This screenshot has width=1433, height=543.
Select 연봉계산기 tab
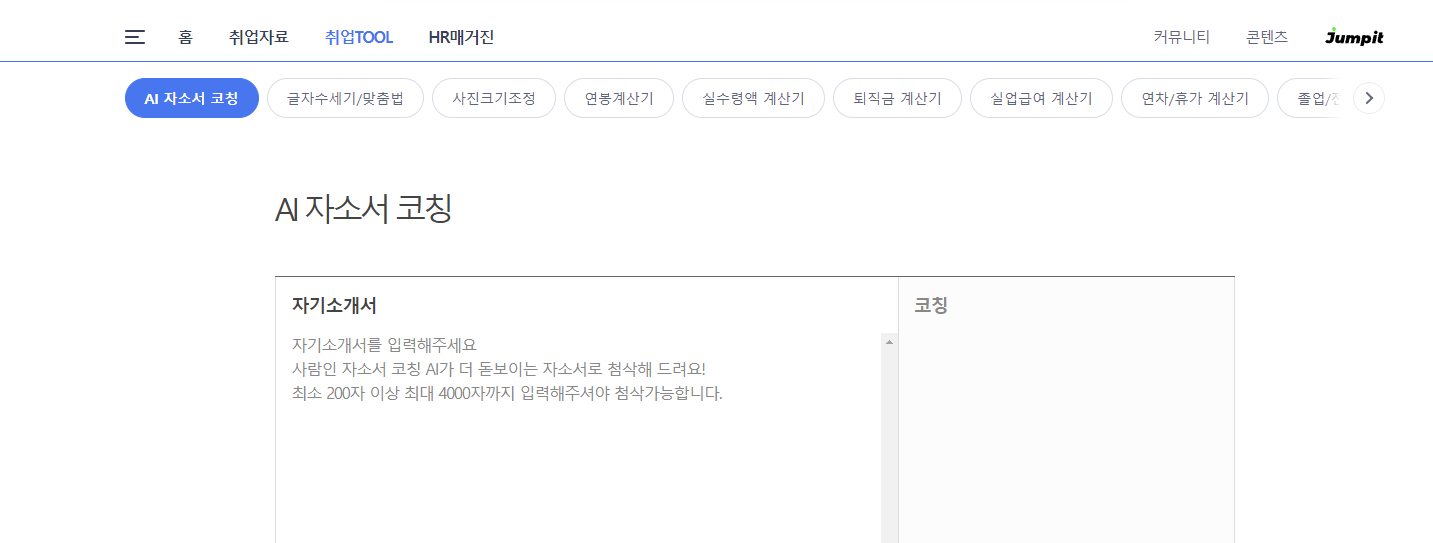click(619, 98)
